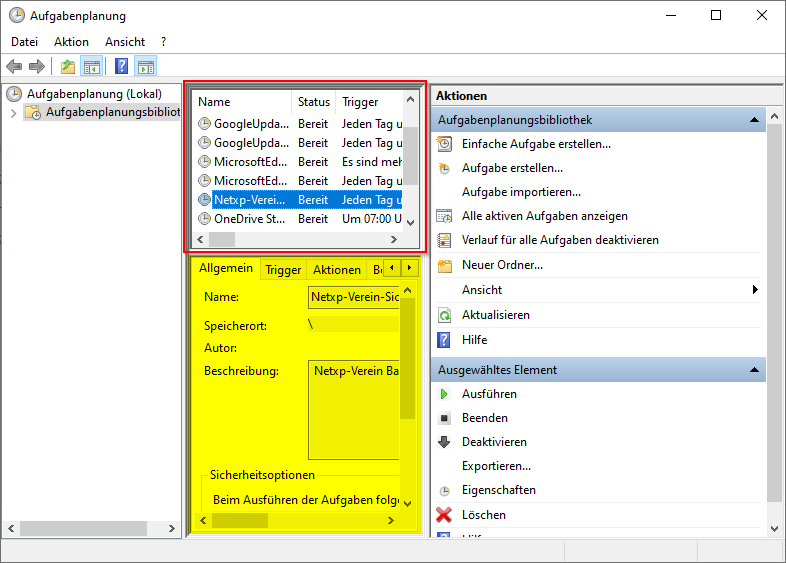Select the OneDrive St... task name
786x563 pixels.
point(249,219)
